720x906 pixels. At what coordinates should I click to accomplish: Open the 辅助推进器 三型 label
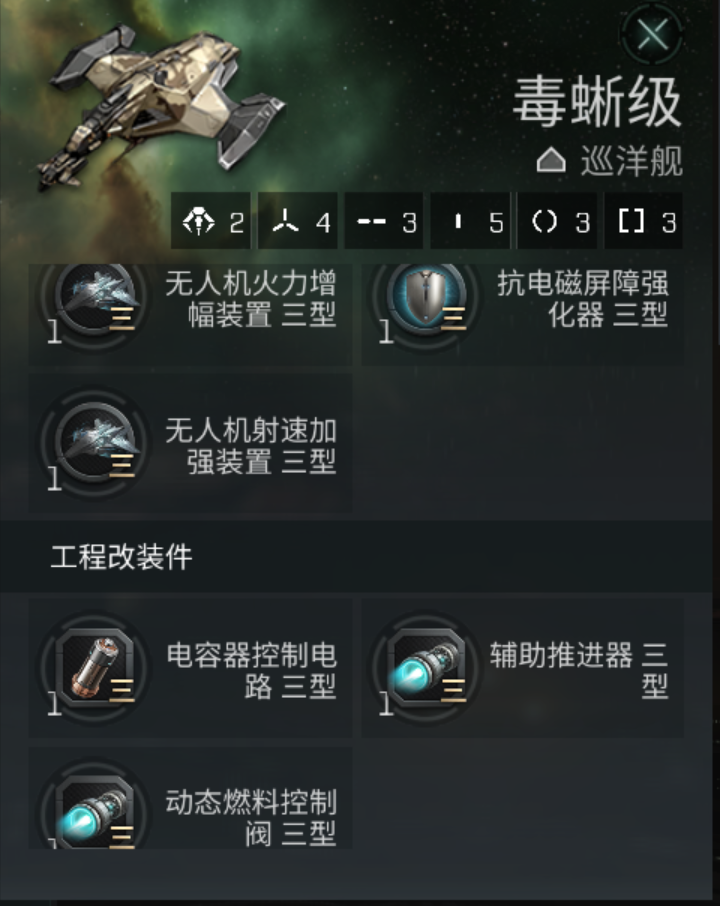click(x=579, y=670)
